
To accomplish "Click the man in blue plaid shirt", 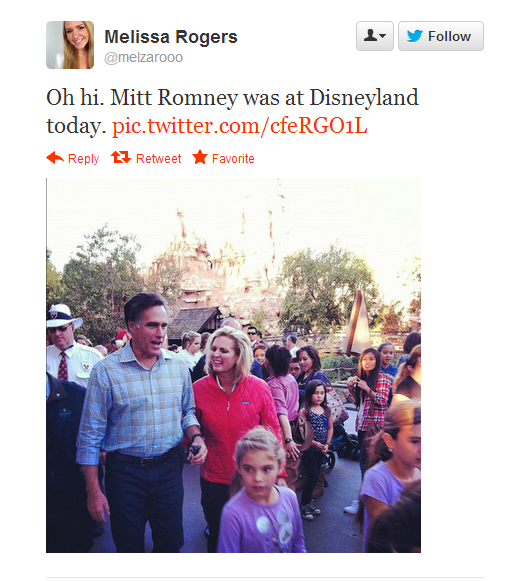I will tap(139, 419).
